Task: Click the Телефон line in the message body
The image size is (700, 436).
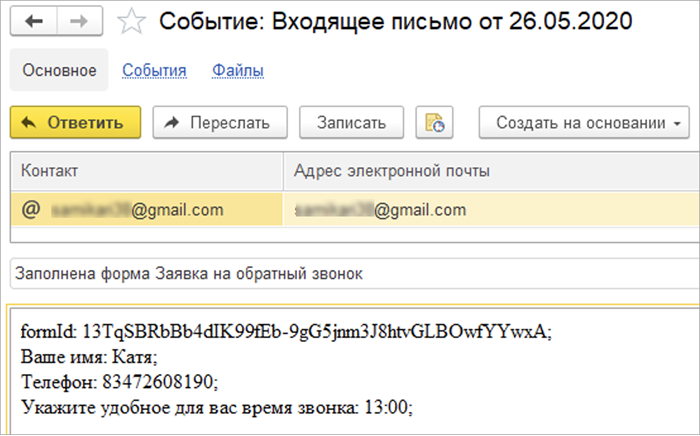Action: coord(119,382)
